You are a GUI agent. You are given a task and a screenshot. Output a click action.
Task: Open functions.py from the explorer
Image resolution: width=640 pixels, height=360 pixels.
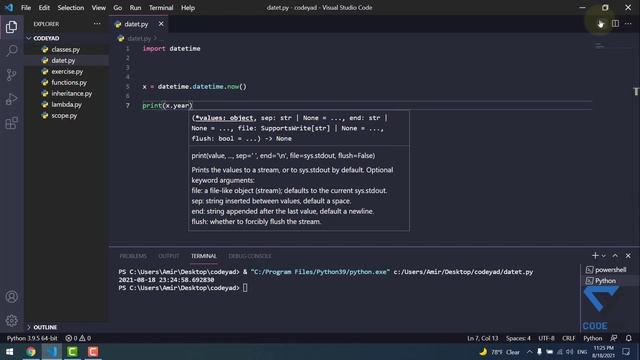pos(69,82)
